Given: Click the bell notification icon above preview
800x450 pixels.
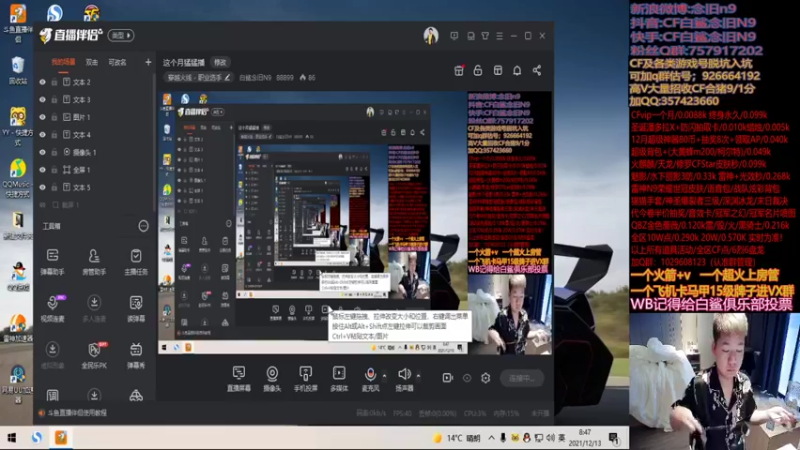Looking at the screenshot, I should pyautogui.click(x=517, y=70).
